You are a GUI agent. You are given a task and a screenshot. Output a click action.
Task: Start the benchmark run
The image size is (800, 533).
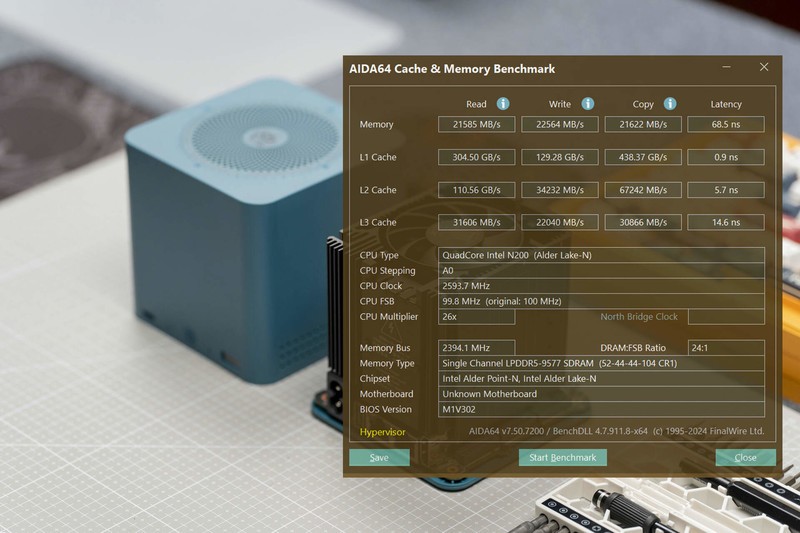[563, 457]
